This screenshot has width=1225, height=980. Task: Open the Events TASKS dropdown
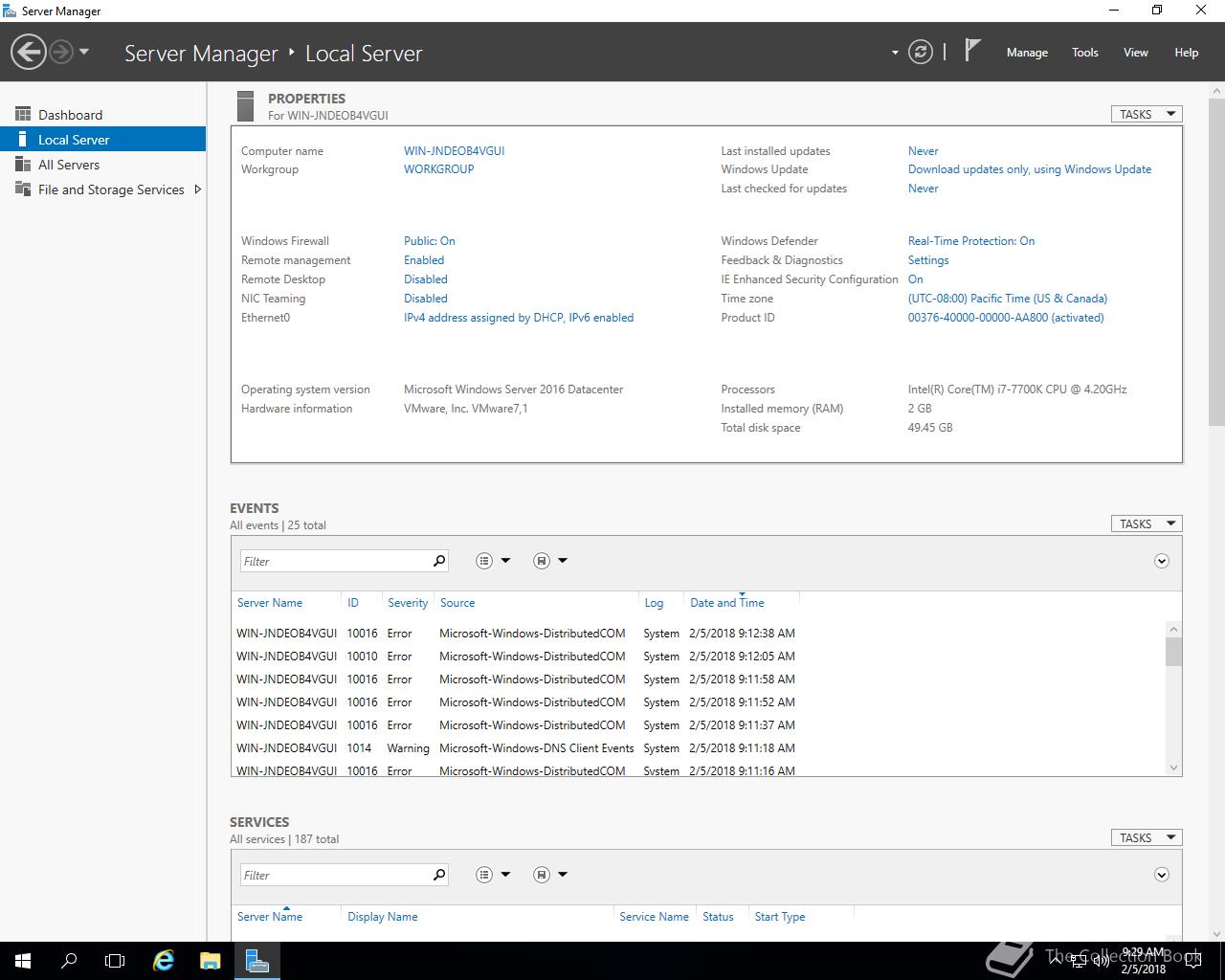1147,523
